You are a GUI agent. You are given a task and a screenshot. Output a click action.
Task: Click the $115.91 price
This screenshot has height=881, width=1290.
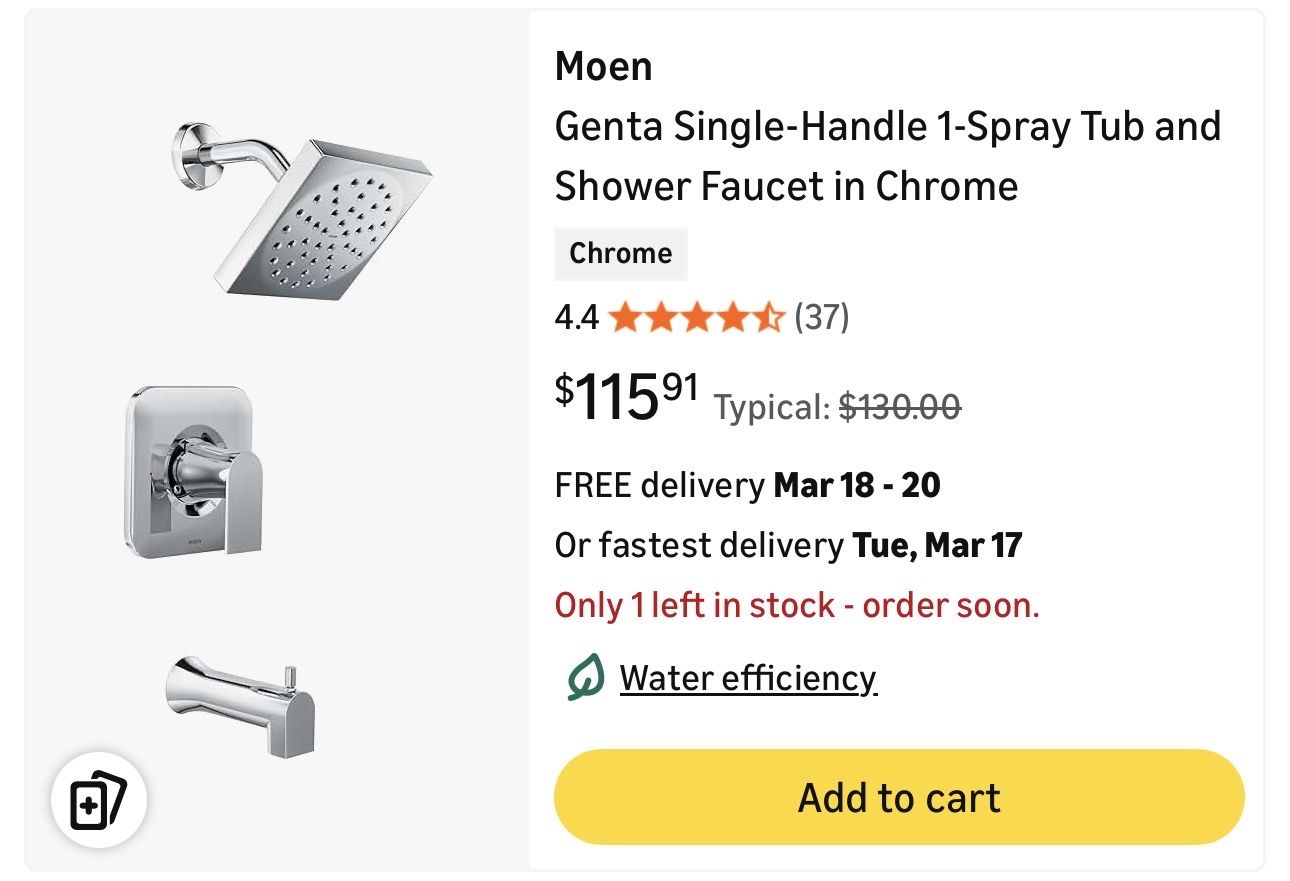(x=626, y=397)
